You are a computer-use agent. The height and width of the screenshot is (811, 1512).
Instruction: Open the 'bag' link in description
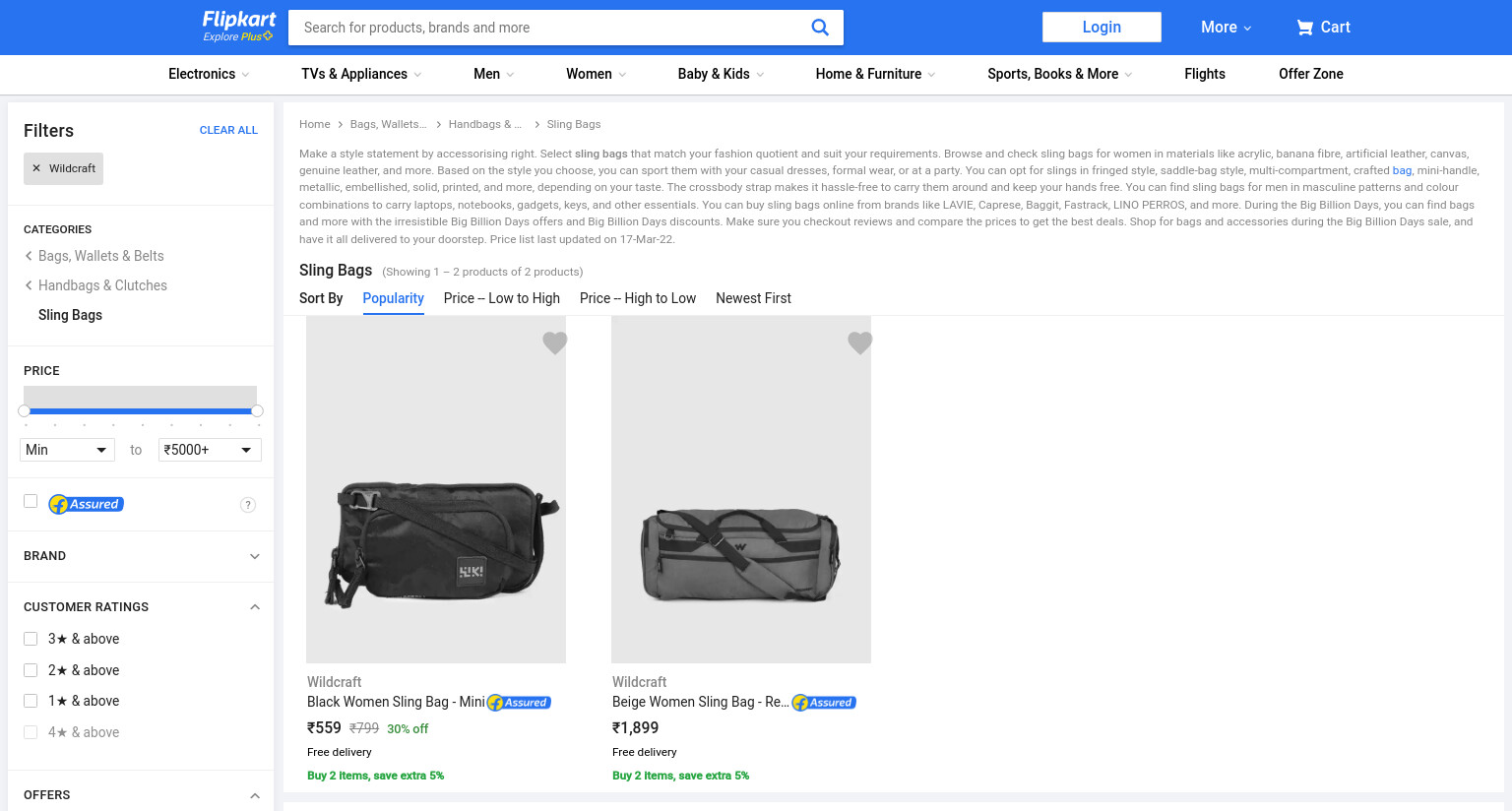pyautogui.click(x=1402, y=170)
